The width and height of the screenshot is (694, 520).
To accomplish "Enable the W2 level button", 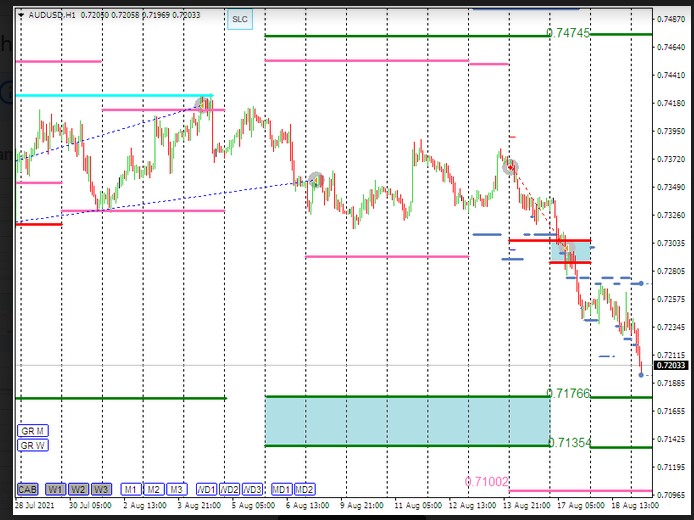I will 78,489.
